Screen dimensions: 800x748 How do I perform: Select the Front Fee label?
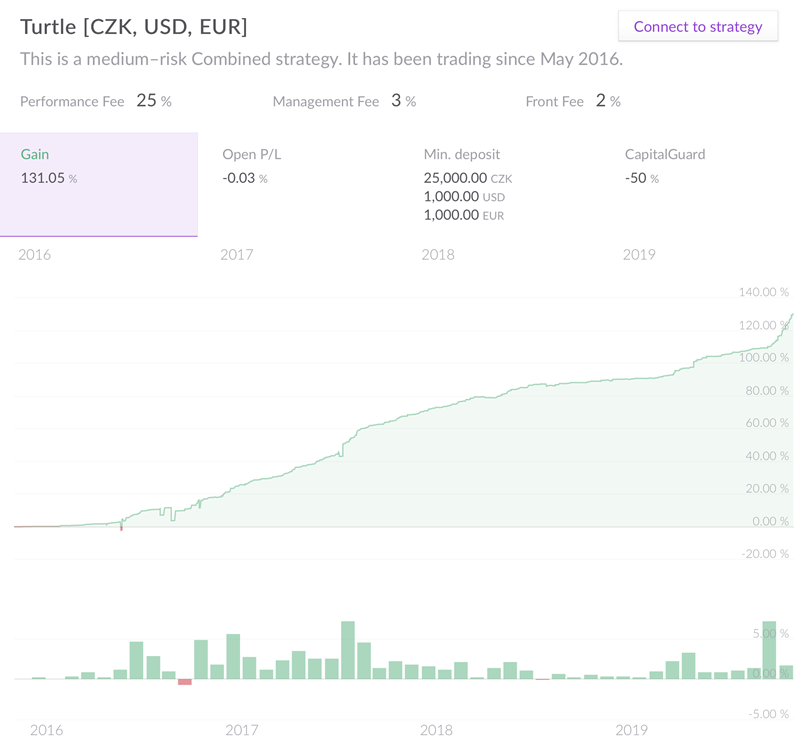click(555, 102)
